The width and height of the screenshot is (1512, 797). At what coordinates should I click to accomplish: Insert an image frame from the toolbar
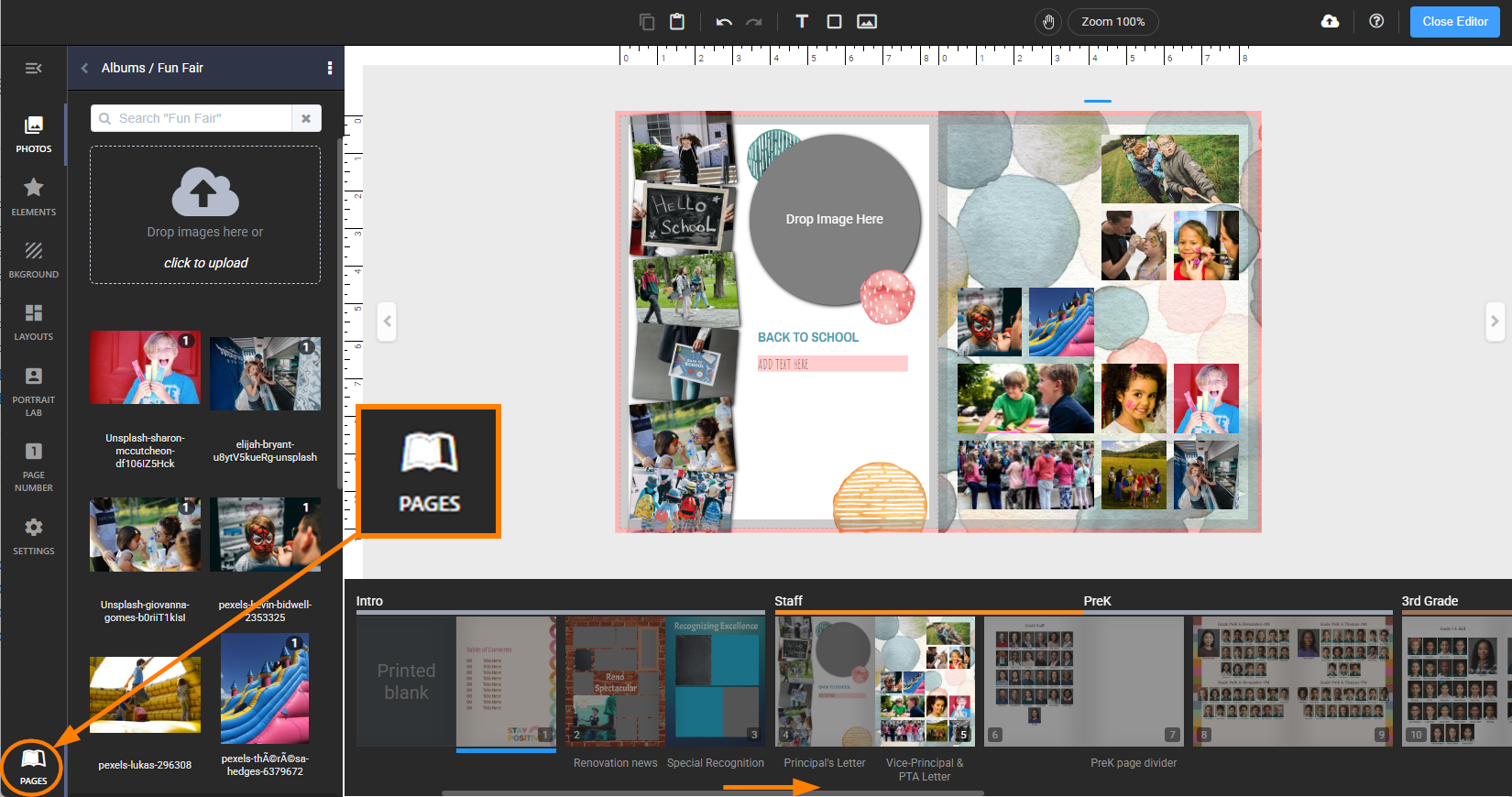click(867, 21)
